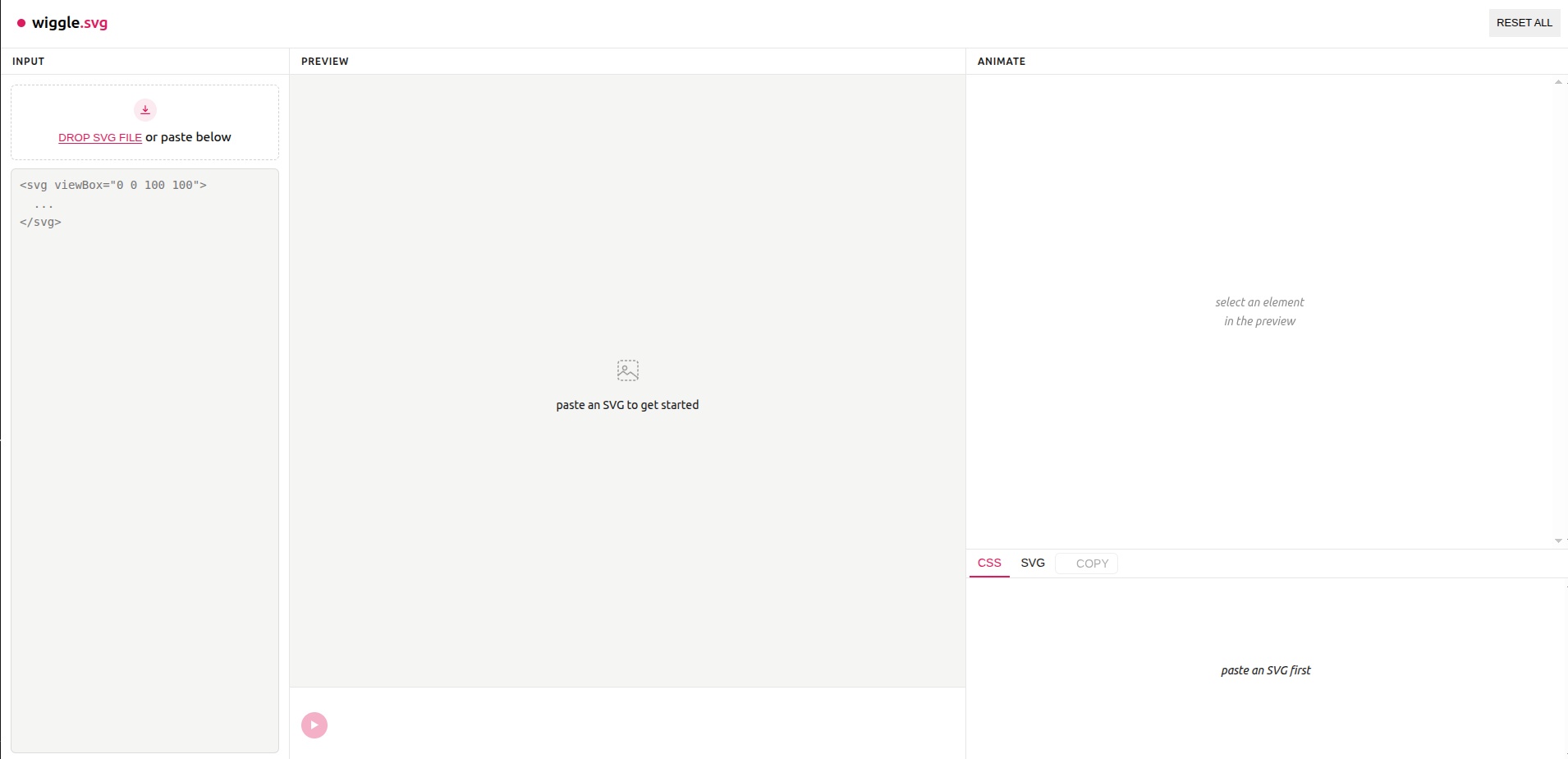
Task: Click the ANIMATE panel header
Action: click(x=1002, y=62)
